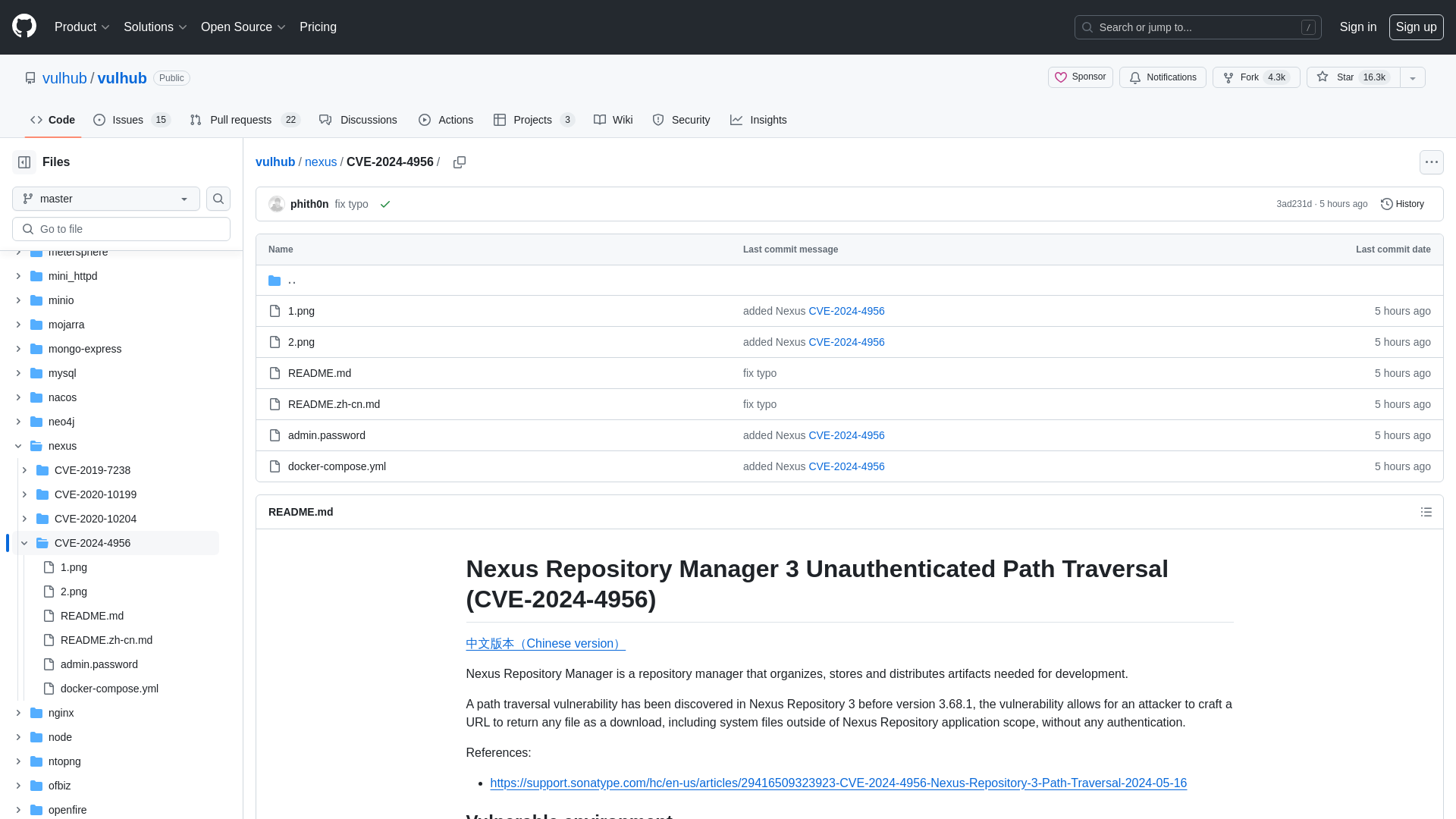
Task: Toggle the table of contents outline
Action: pos(1426,512)
